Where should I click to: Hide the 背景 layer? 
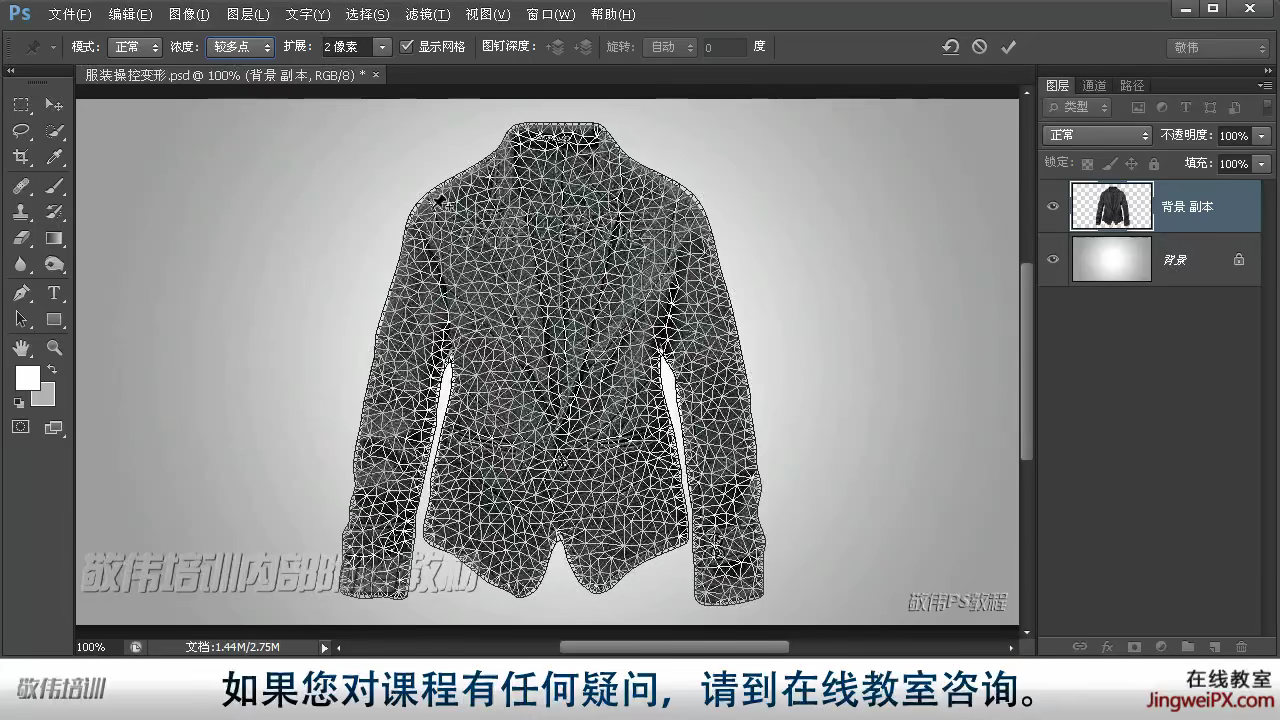tap(1052, 259)
